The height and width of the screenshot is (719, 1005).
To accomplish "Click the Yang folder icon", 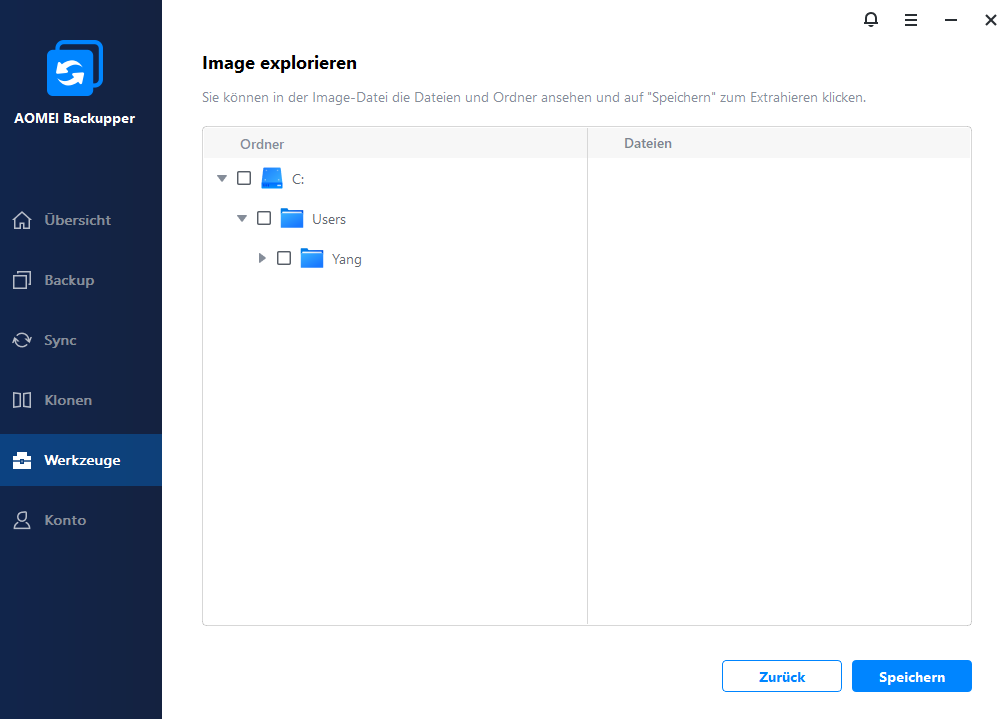I will (x=312, y=259).
